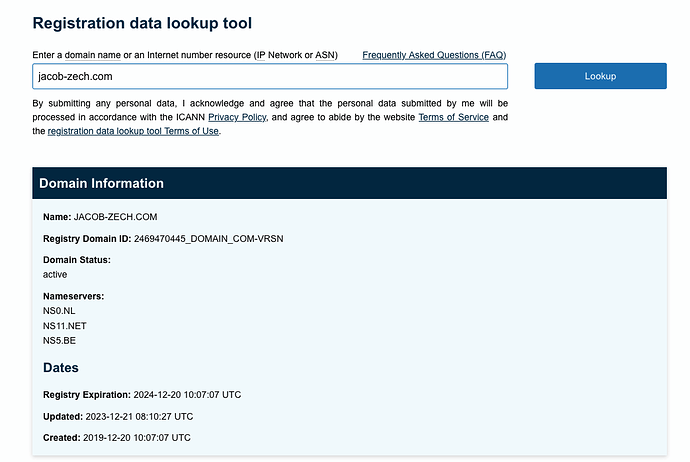Screen dimensions: 690x462
Task: Focus the domain name input field
Action: (270, 76)
